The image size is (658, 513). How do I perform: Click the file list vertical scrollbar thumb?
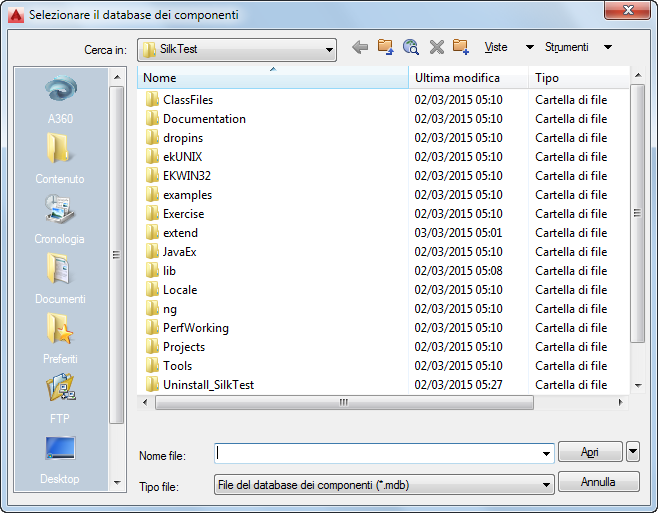pyautogui.click(x=638, y=213)
